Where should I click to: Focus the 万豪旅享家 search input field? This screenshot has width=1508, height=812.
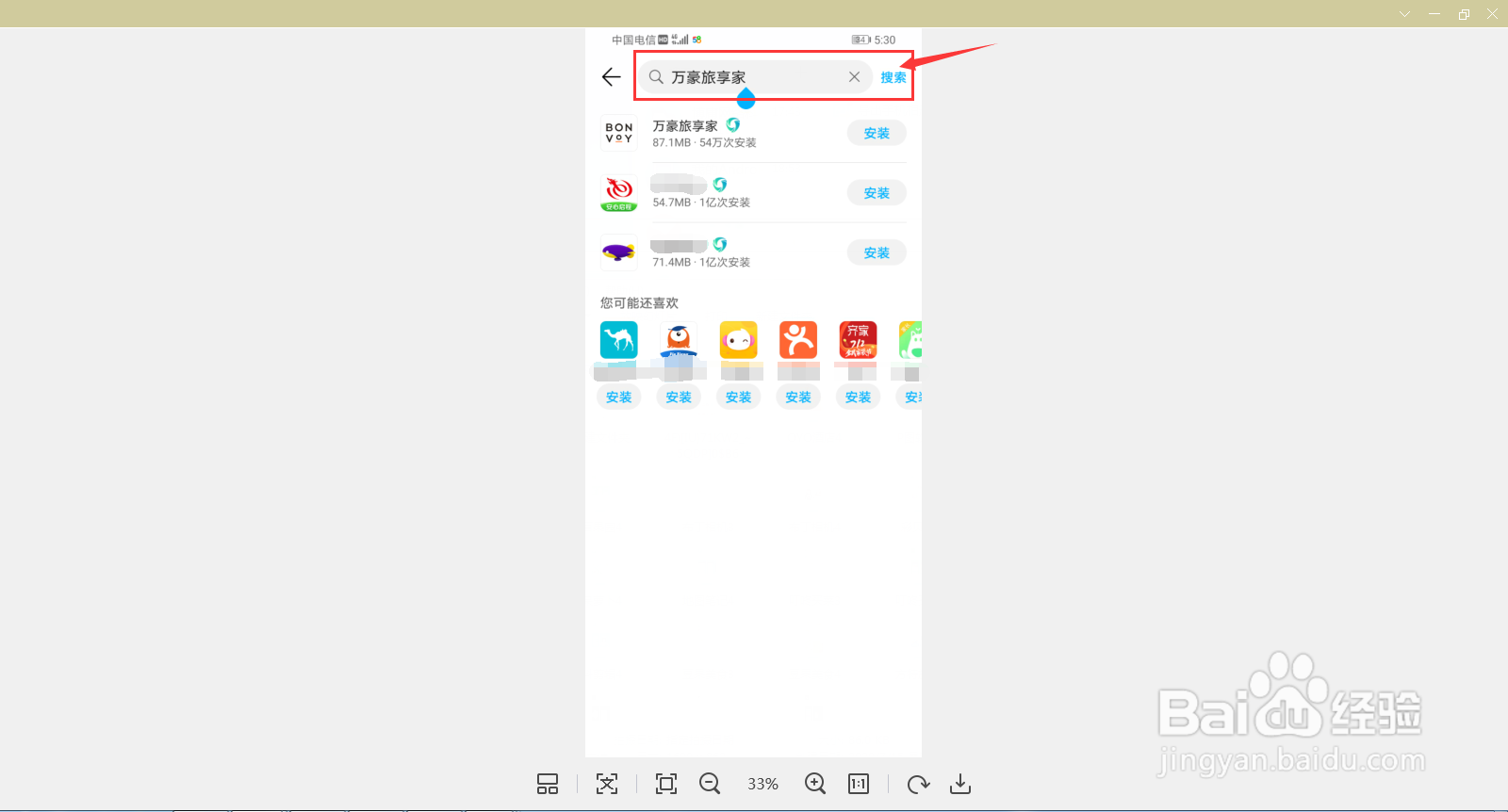755,77
